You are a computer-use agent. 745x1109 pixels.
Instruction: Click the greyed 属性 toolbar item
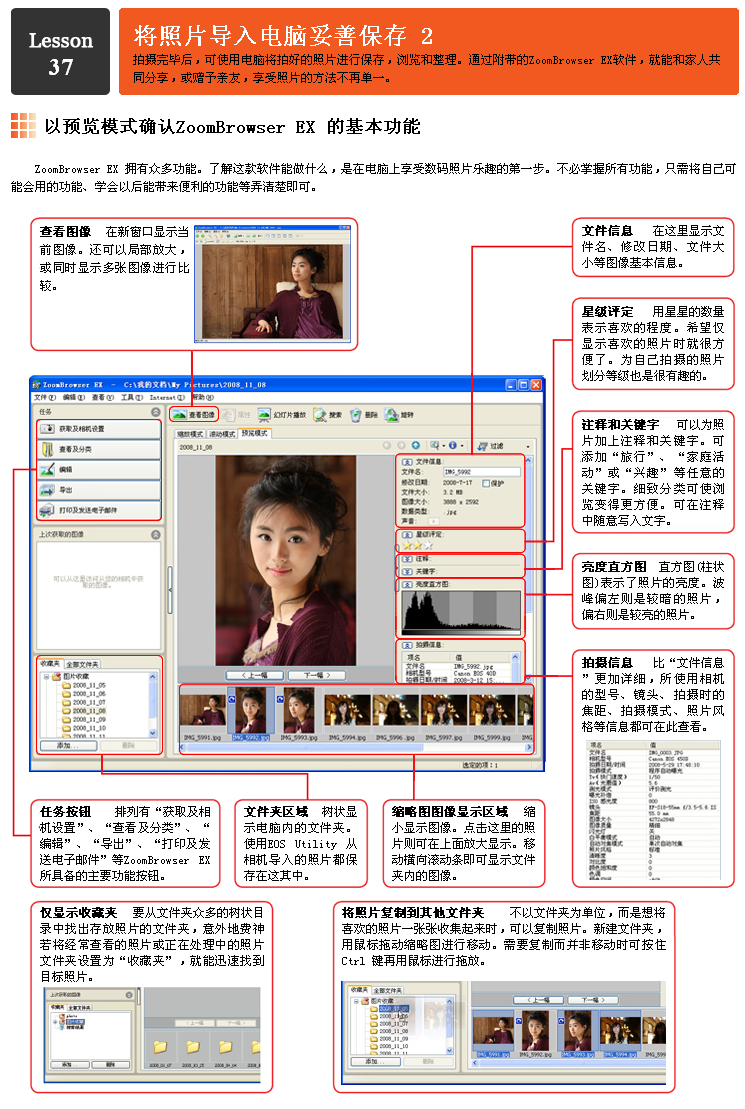[x=238, y=415]
